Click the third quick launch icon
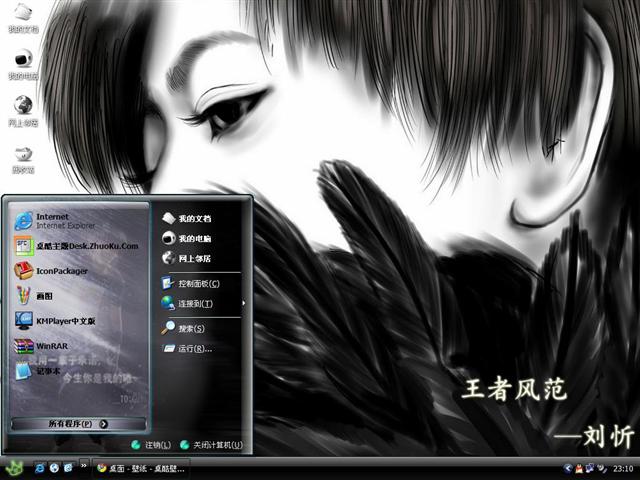Viewport: 640px width, 480px height. (68, 468)
